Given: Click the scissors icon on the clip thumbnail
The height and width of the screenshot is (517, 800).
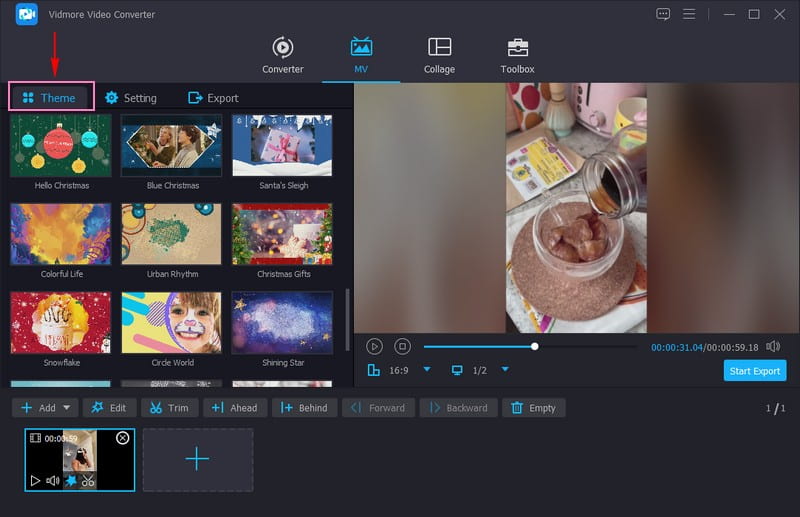Looking at the screenshot, I should (x=88, y=481).
